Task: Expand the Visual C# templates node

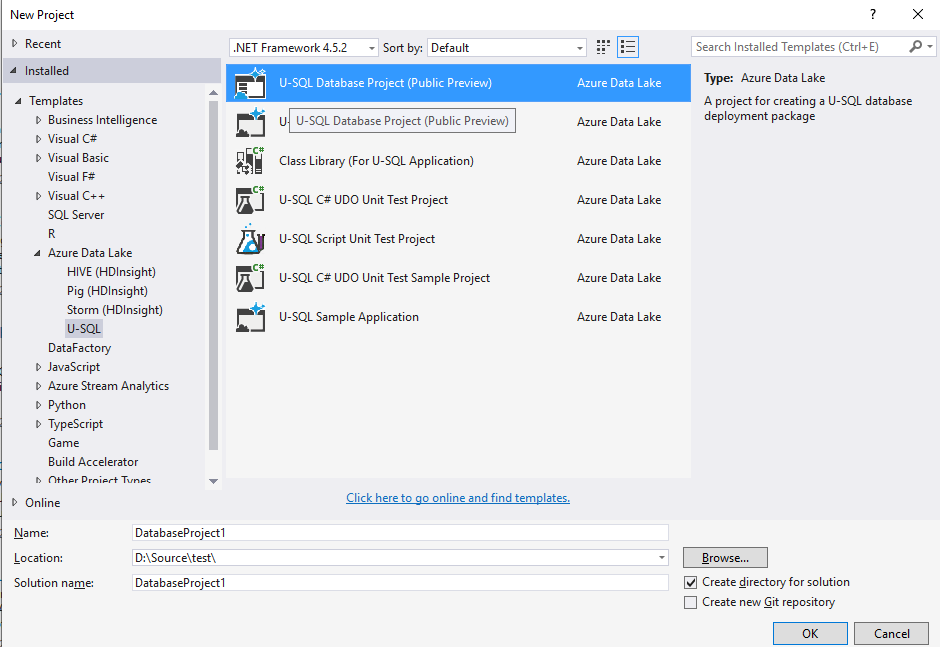Action: tap(37, 138)
